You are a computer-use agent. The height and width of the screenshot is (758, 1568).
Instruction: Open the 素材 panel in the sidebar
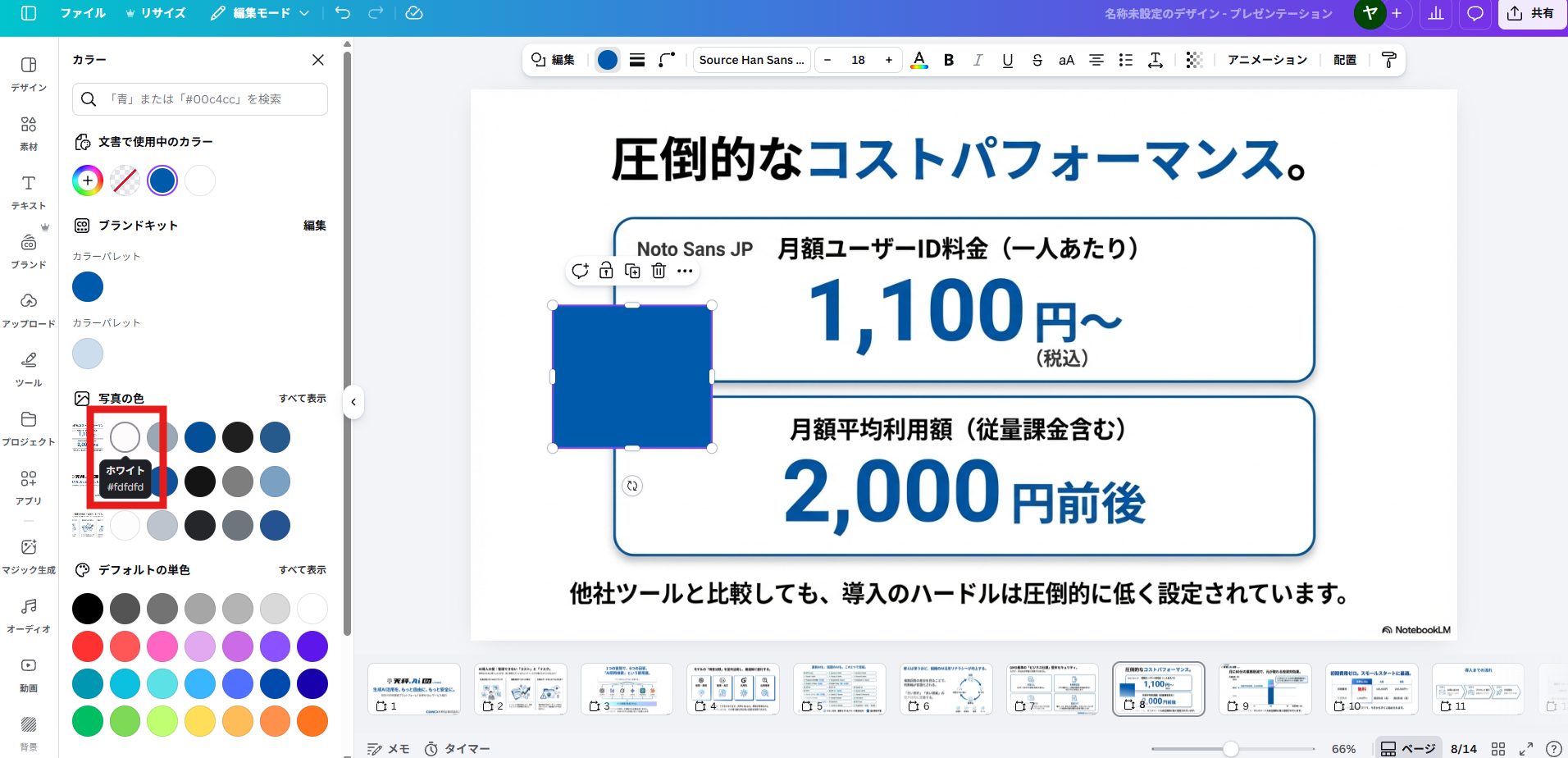(x=28, y=133)
